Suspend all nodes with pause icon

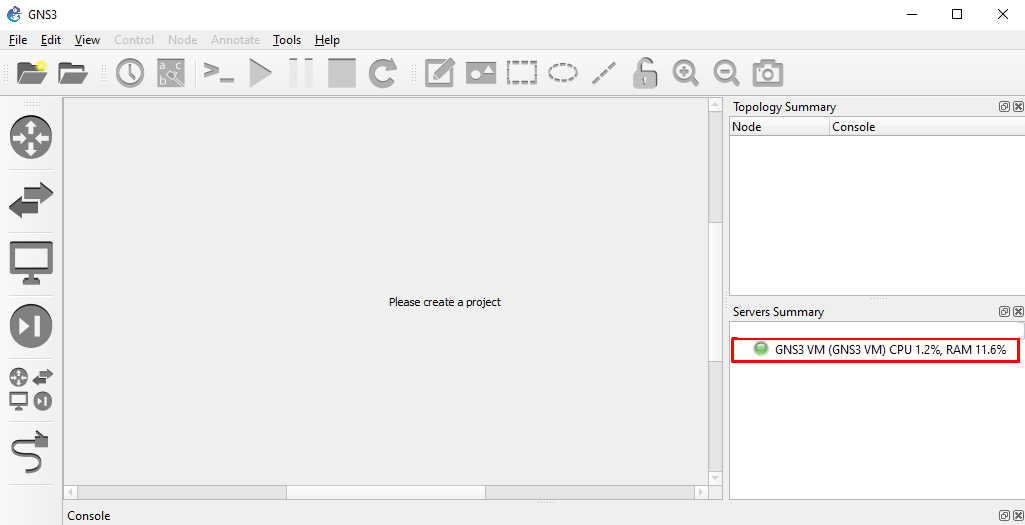[x=301, y=73]
